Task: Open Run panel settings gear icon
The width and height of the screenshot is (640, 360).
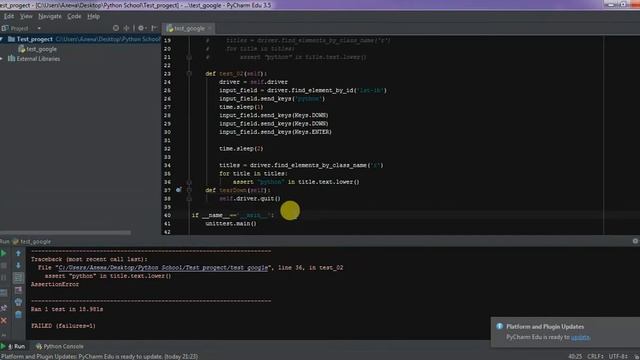Action: (635, 241)
